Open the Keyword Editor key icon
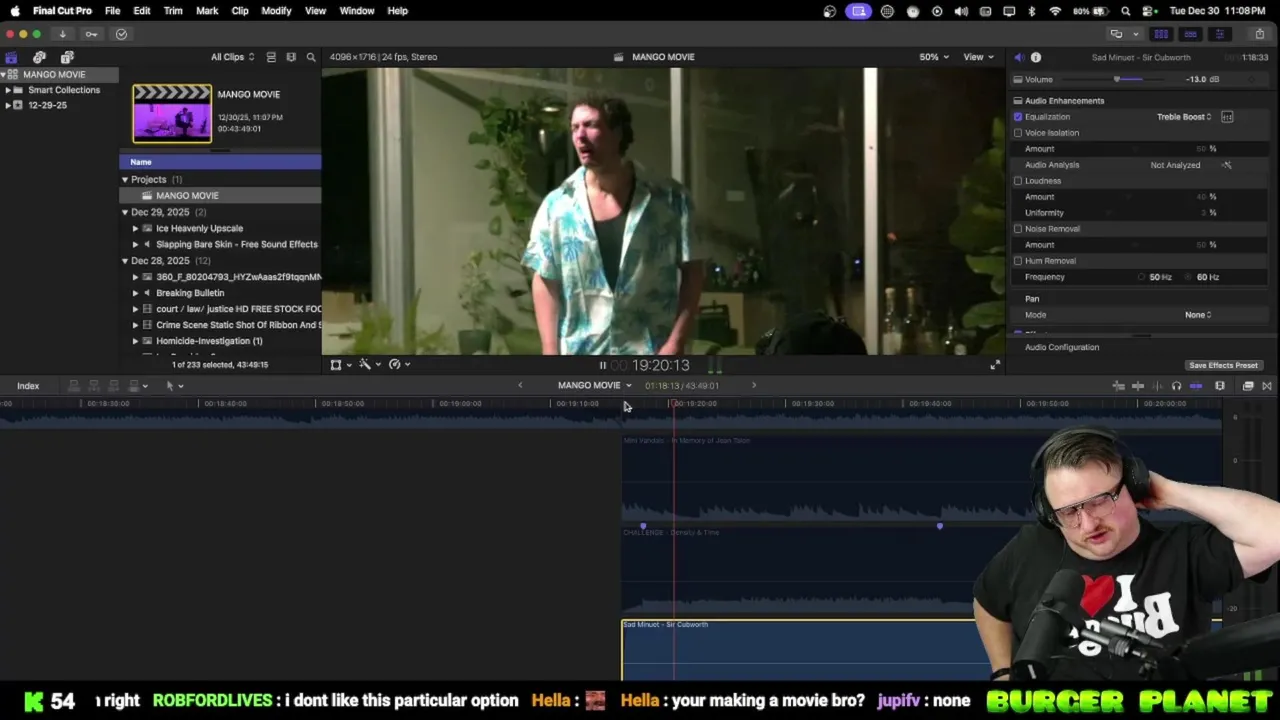1280x720 pixels. (91, 34)
